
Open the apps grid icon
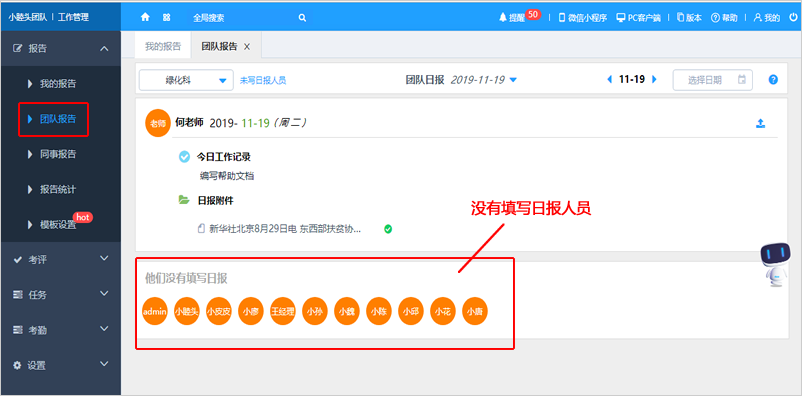[167, 17]
